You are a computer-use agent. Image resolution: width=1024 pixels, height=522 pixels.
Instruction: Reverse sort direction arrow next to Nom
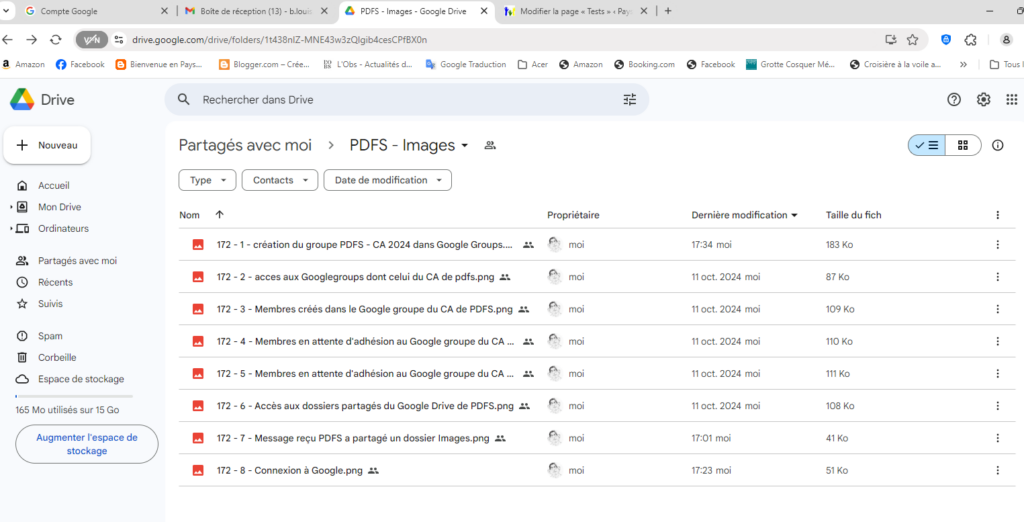coord(219,215)
